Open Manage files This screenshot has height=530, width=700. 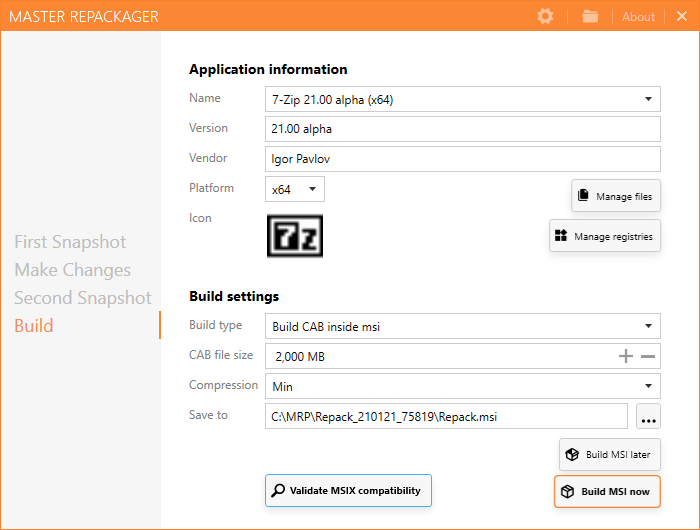click(616, 196)
